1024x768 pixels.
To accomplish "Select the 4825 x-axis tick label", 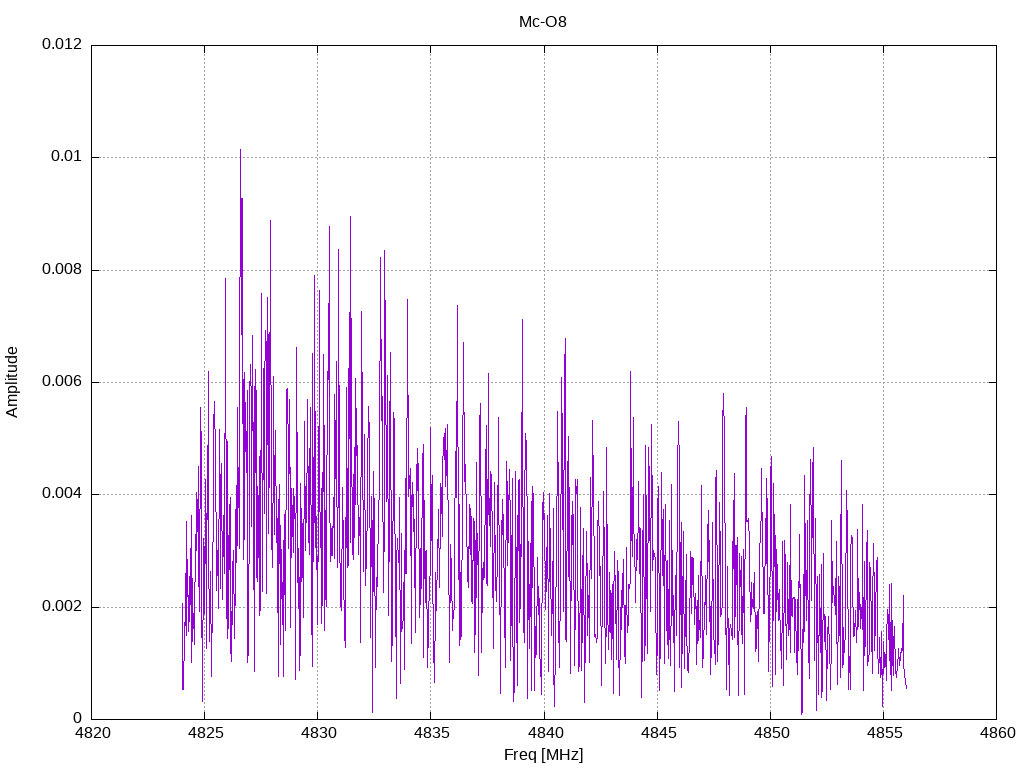I will pos(205,733).
